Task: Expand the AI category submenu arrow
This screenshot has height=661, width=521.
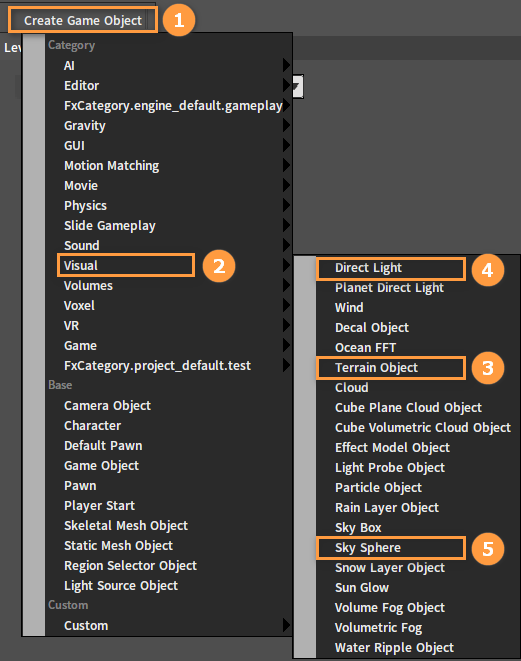Action: pyautogui.click(x=286, y=65)
